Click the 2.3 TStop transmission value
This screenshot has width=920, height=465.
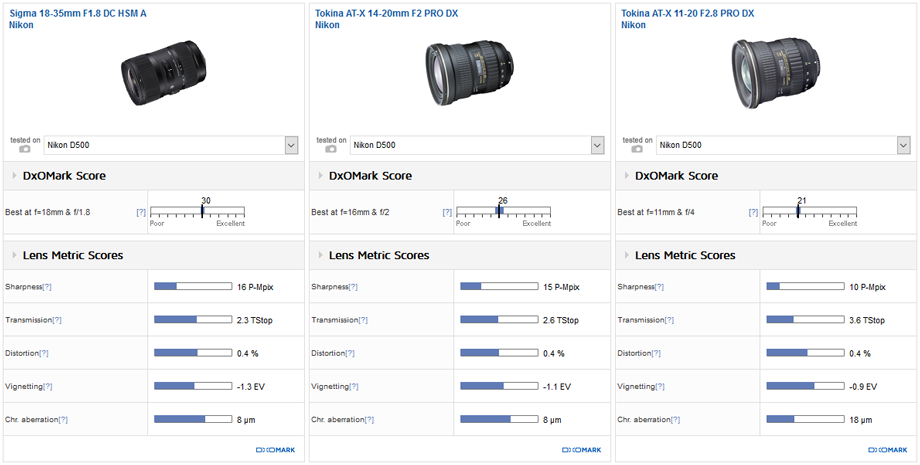point(255,320)
